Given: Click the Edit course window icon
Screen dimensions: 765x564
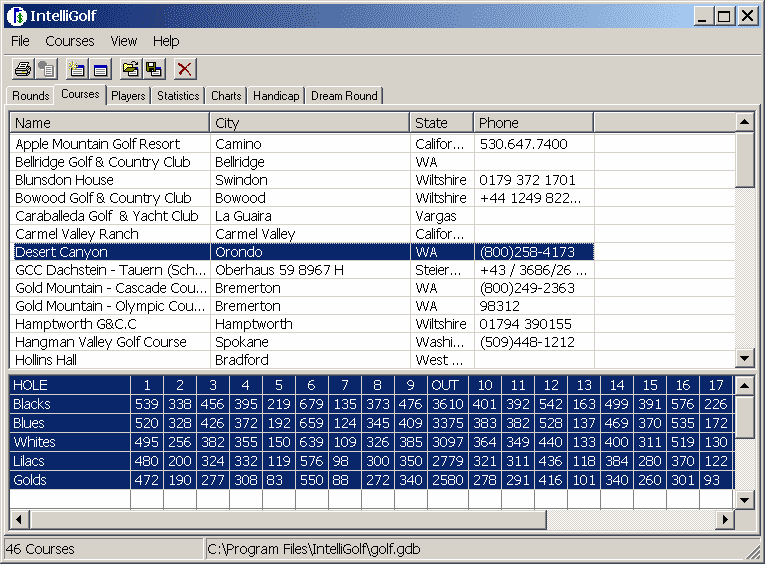Looking at the screenshot, I should tap(101, 69).
